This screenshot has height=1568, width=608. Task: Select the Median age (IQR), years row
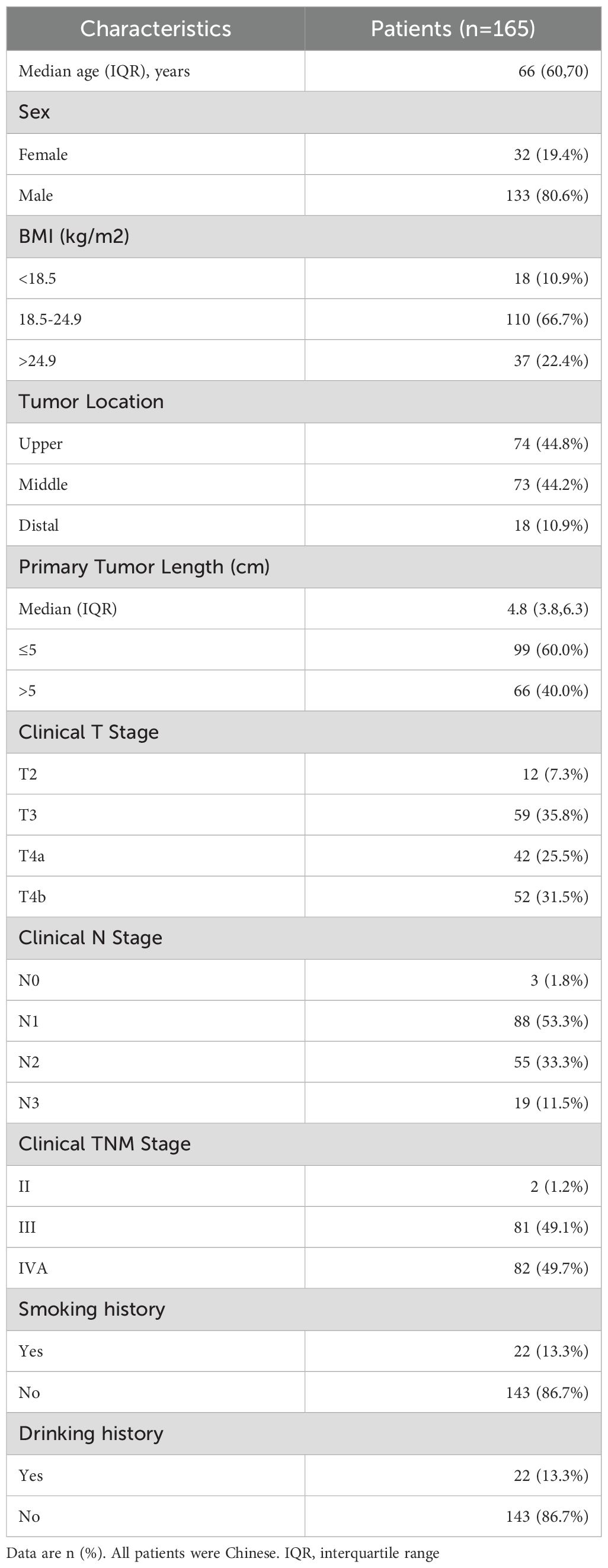104,71
